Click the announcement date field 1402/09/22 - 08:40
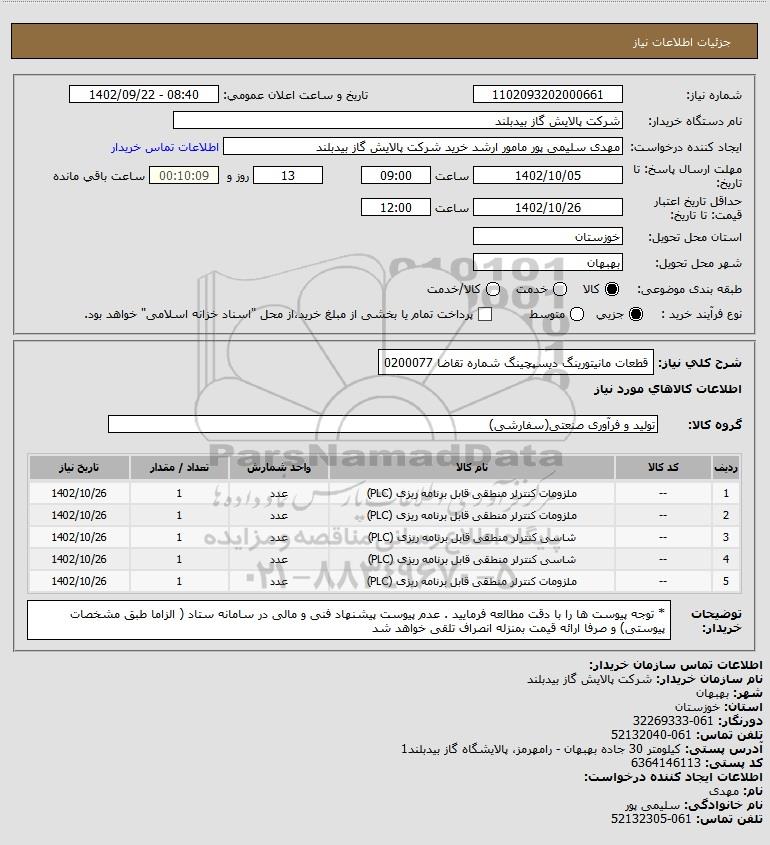The width and height of the screenshot is (770, 845). tap(144, 94)
